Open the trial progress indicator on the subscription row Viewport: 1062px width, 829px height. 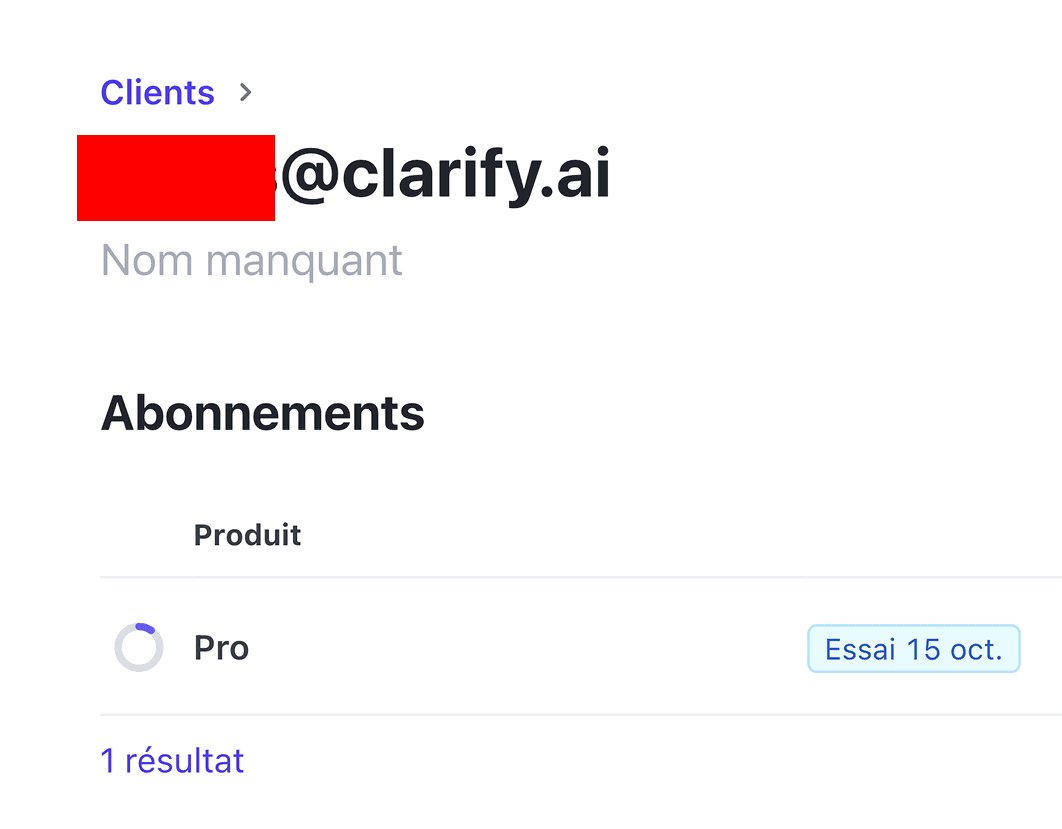click(139, 647)
